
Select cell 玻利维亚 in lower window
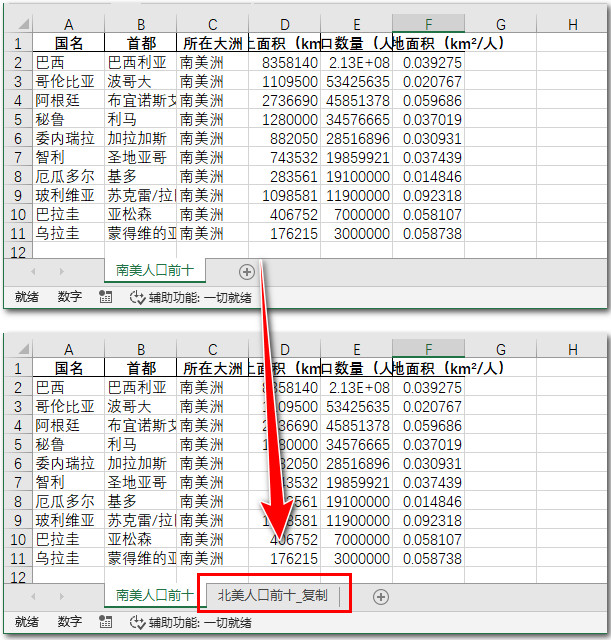pos(69,520)
